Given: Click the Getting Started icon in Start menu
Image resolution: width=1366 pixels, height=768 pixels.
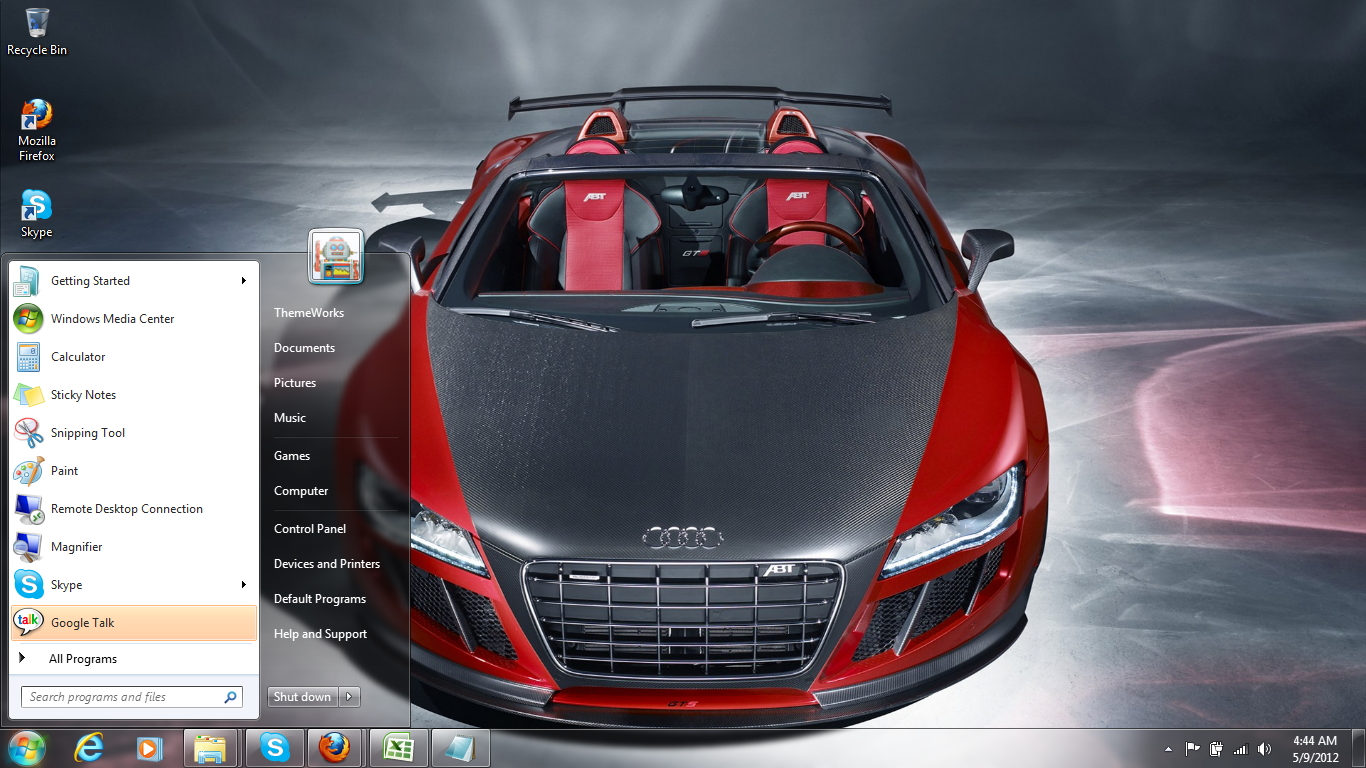Looking at the screenshot, I should (x=28, y=281).
